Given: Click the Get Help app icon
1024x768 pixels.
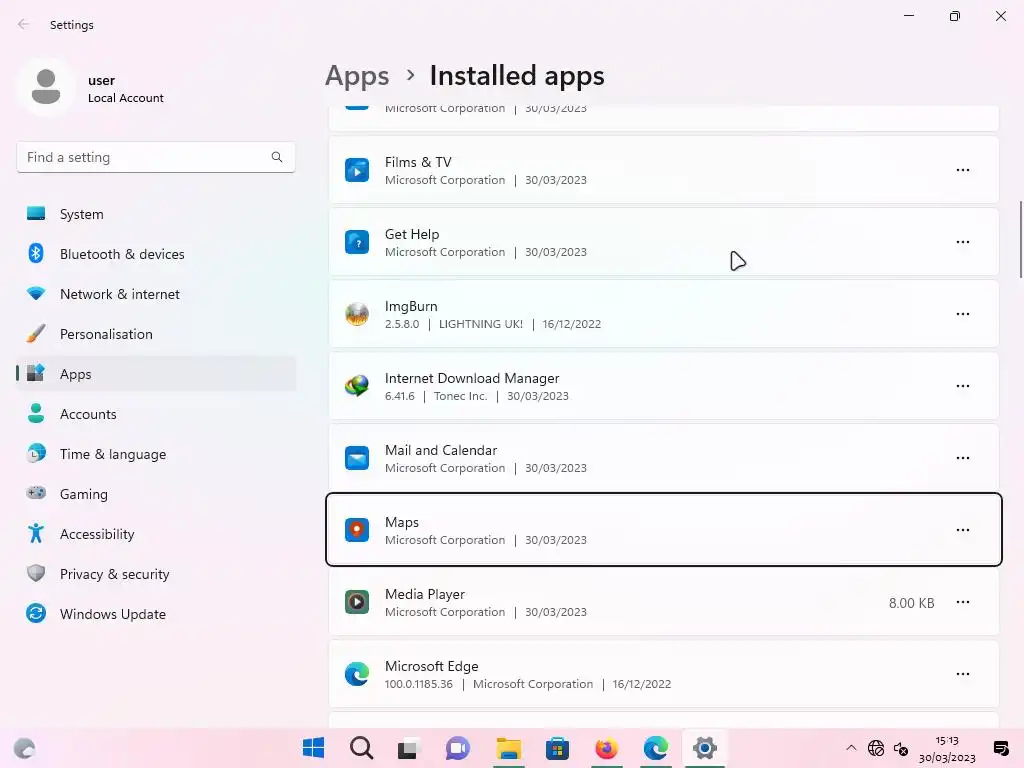Looking at the screenshot, I should tap(357, 242).
